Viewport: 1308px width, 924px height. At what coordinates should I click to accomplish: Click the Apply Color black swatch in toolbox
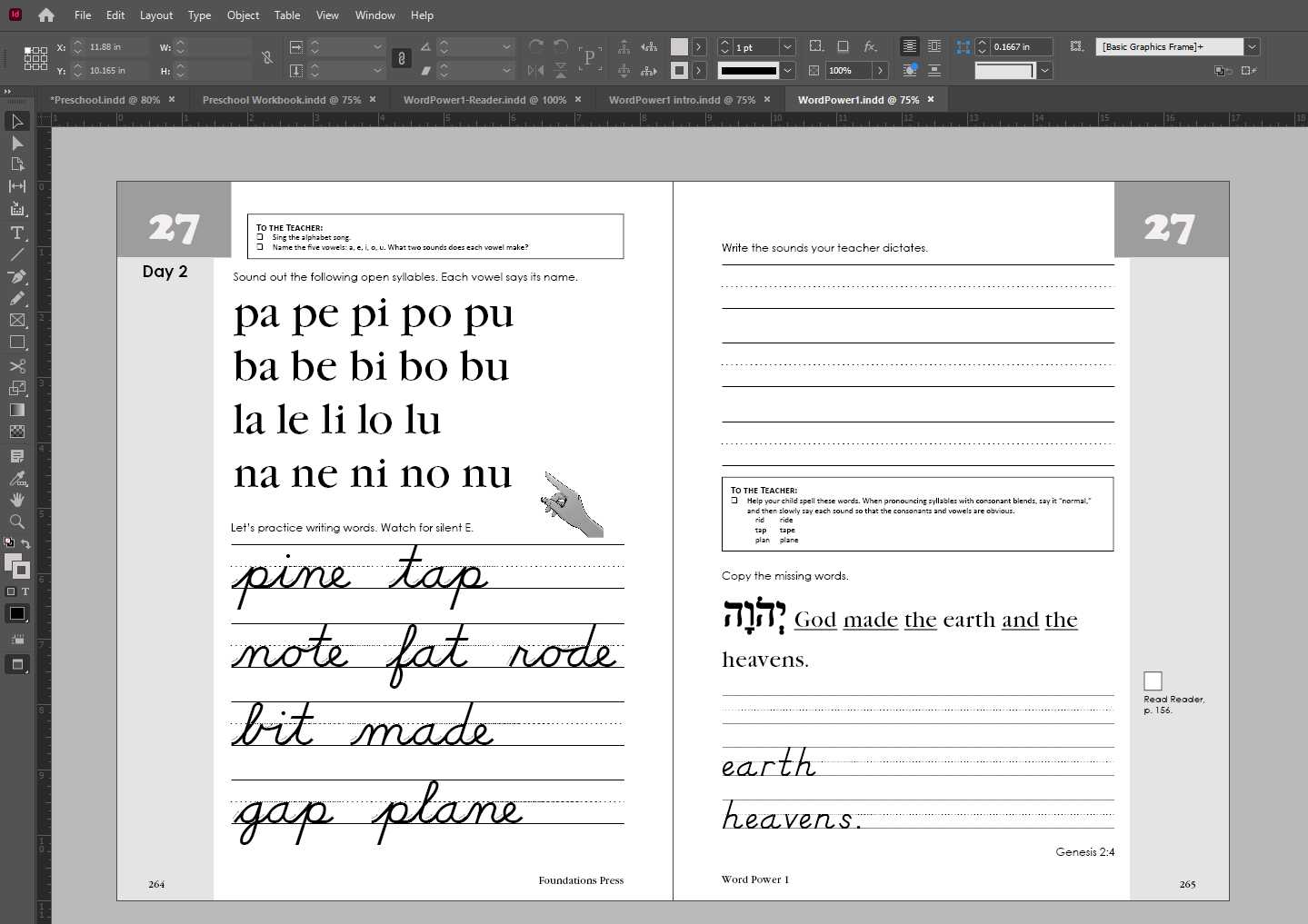17,613
